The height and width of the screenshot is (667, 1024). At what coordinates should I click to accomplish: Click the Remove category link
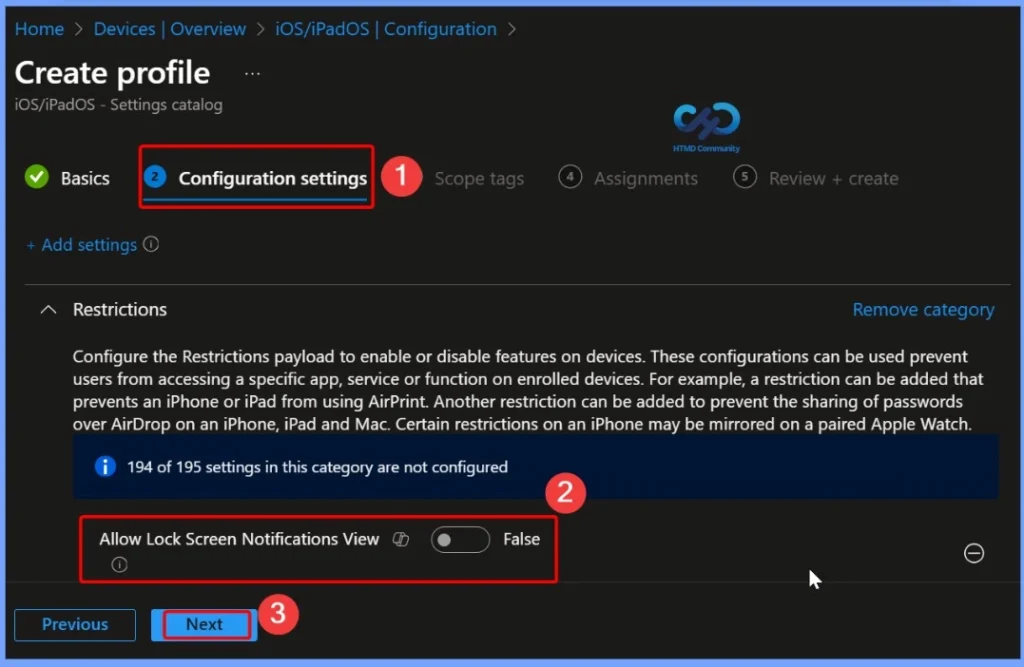(x=923, y=309)
